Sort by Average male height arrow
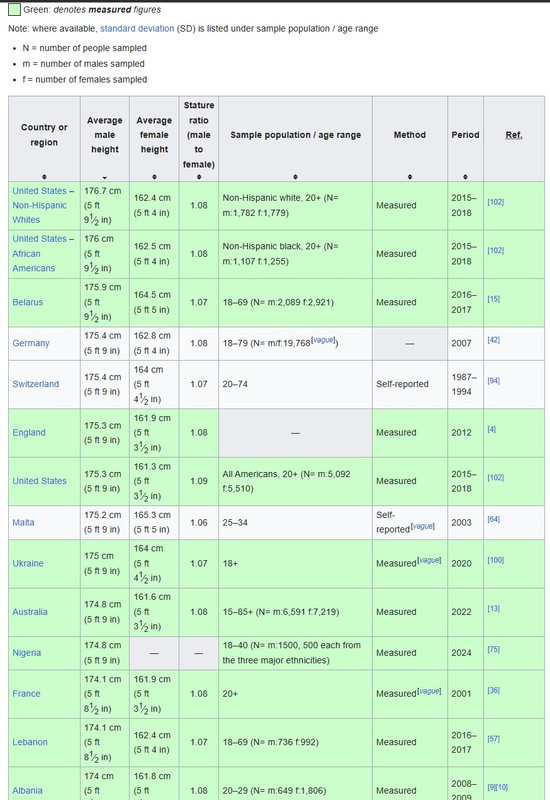 click(x=105, y=177)
